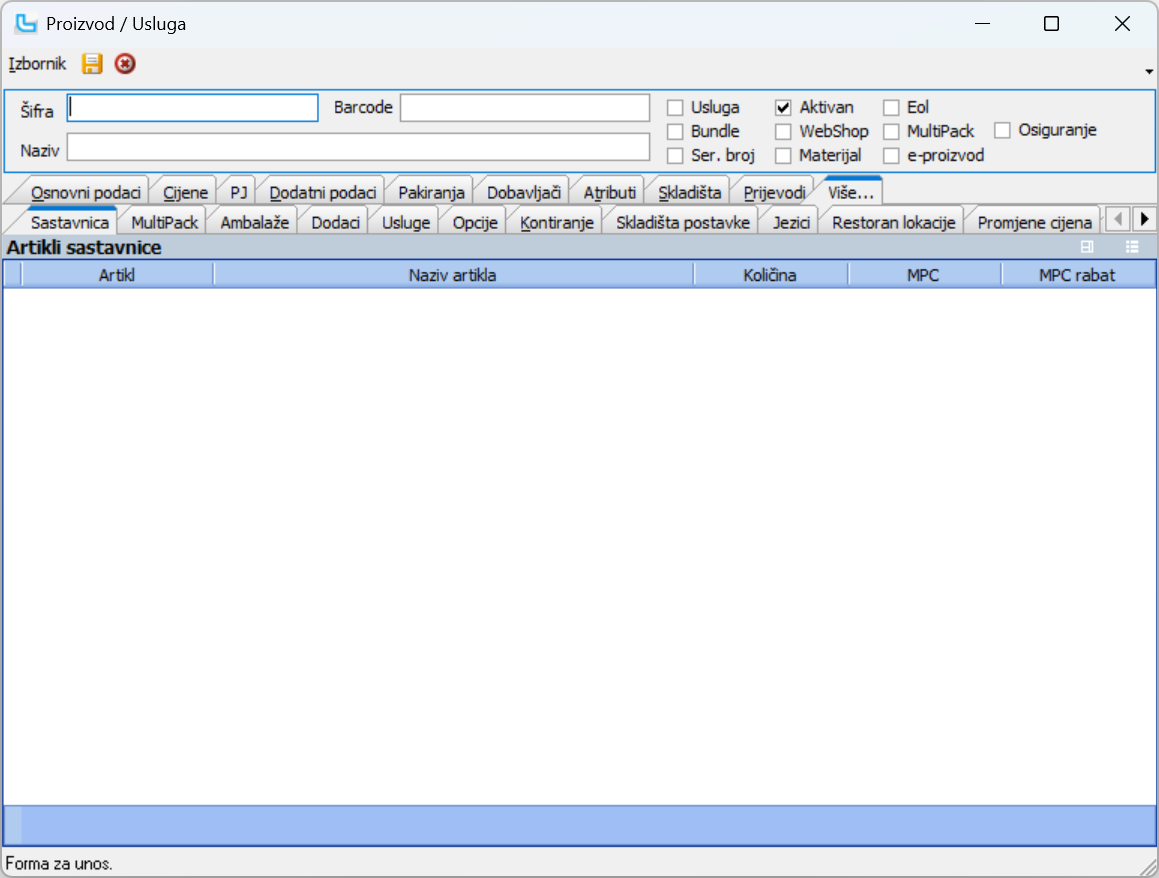Viewport: 1159px width, 878px height.
Task: Uncheck the Aktivan checkbox
Action: 783,107
